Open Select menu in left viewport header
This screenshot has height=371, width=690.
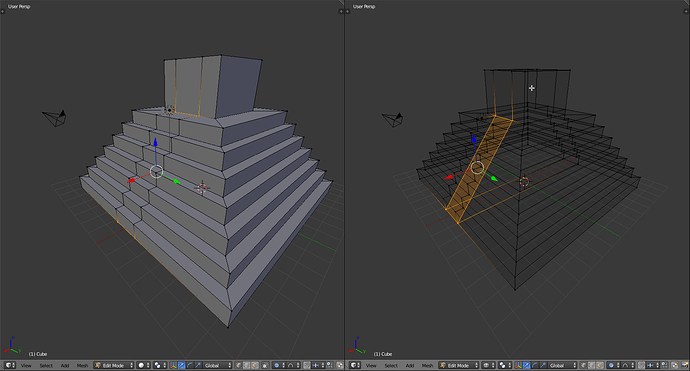click(x=46, y=365)
